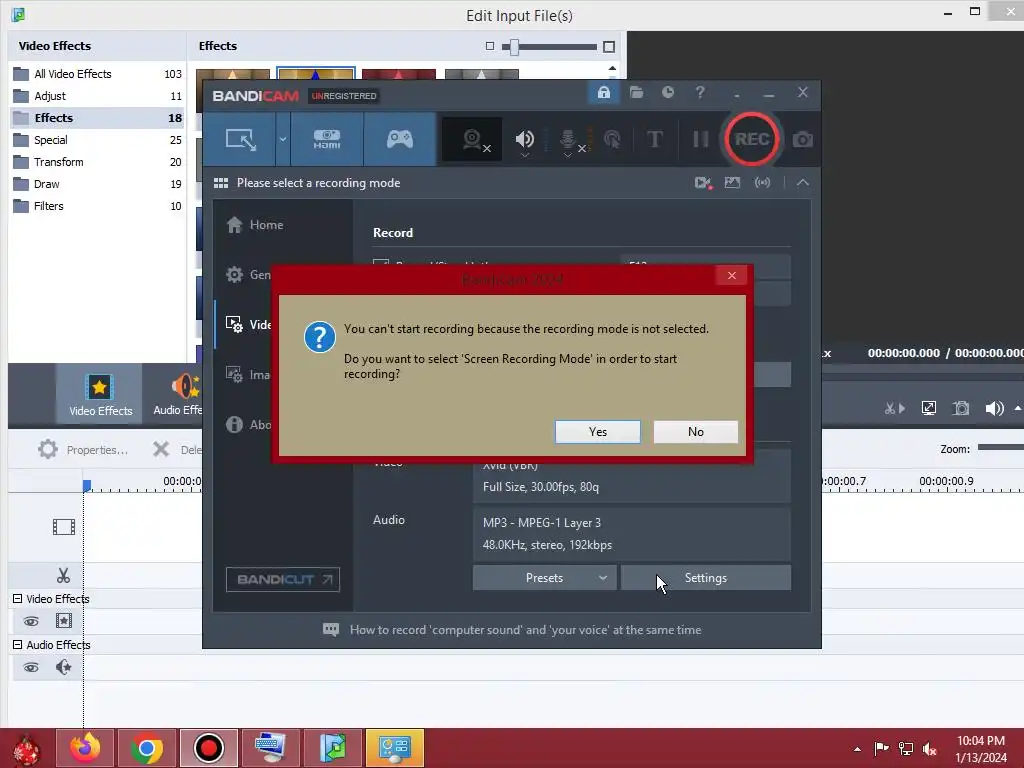Click the Settings button in Bandicam
Viewport: 1024px width, 768px height.
pos(705,578)
